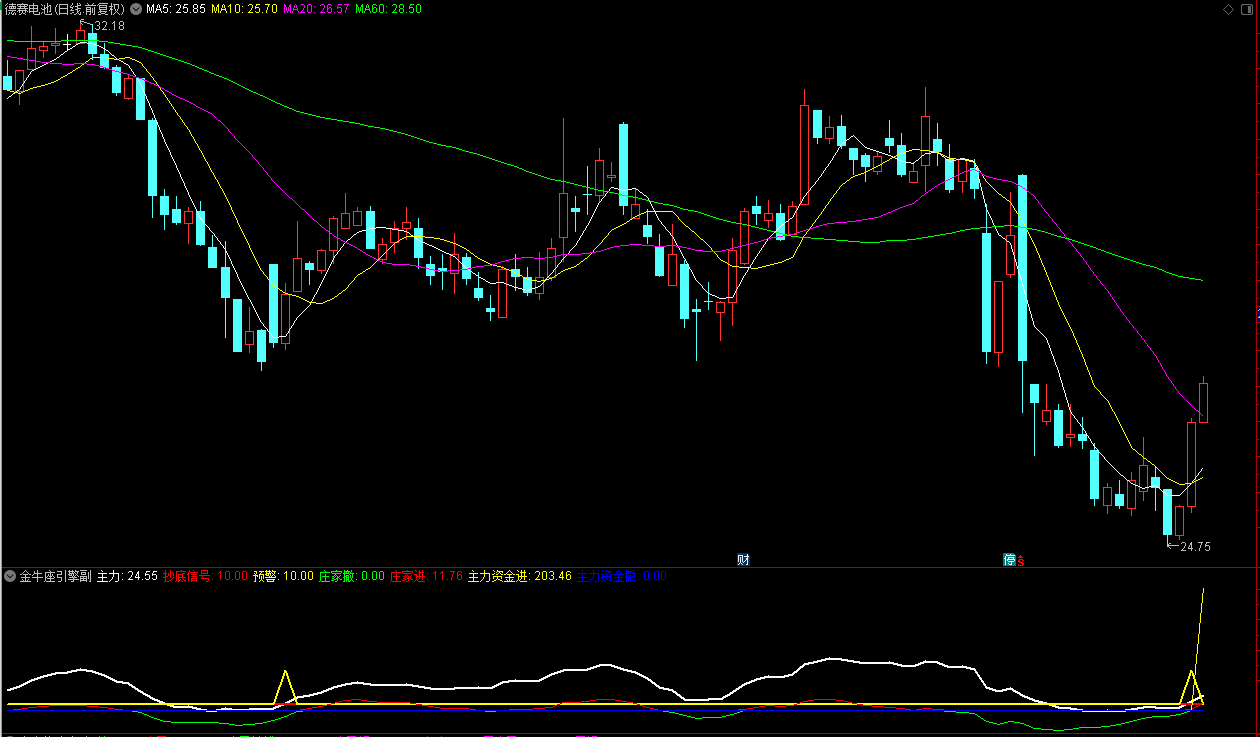Click the magenta MA20: 26.57 label
This screenshot has height=737, width=1260.
click(316, 8)
